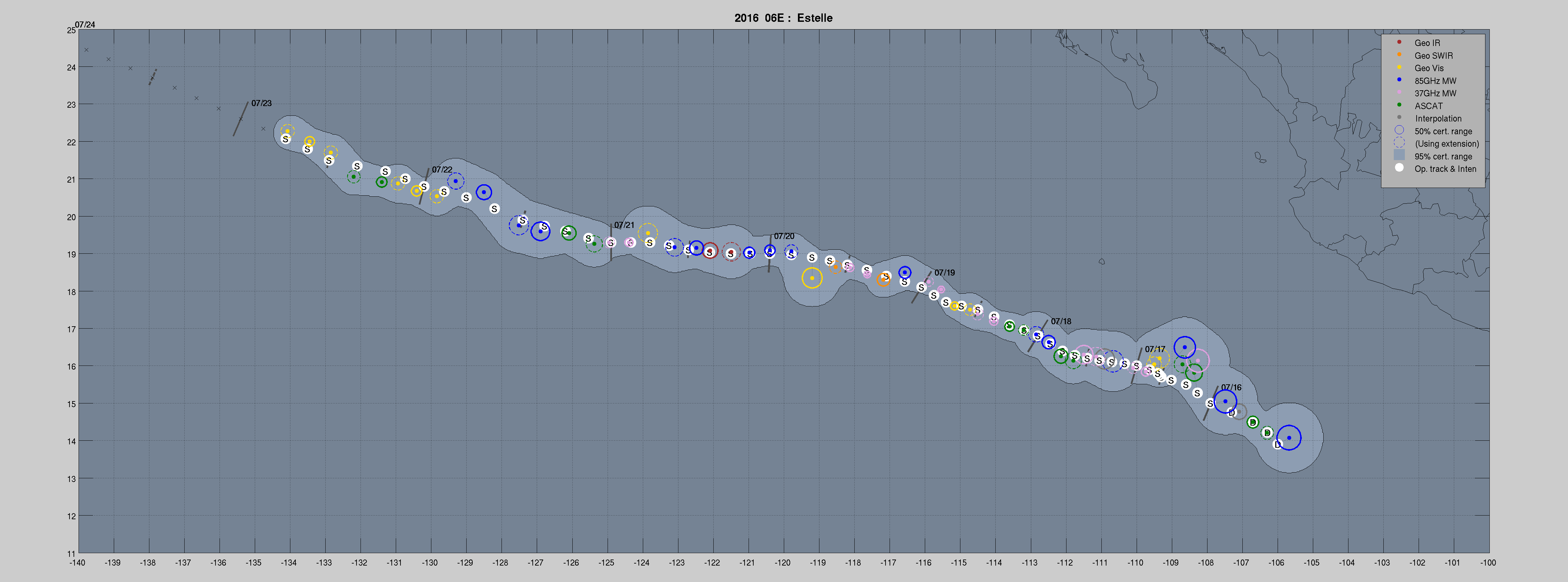Click the 07/16 date marker label
This screenshot has height=582, width=1568.
tap(1231, 387)
